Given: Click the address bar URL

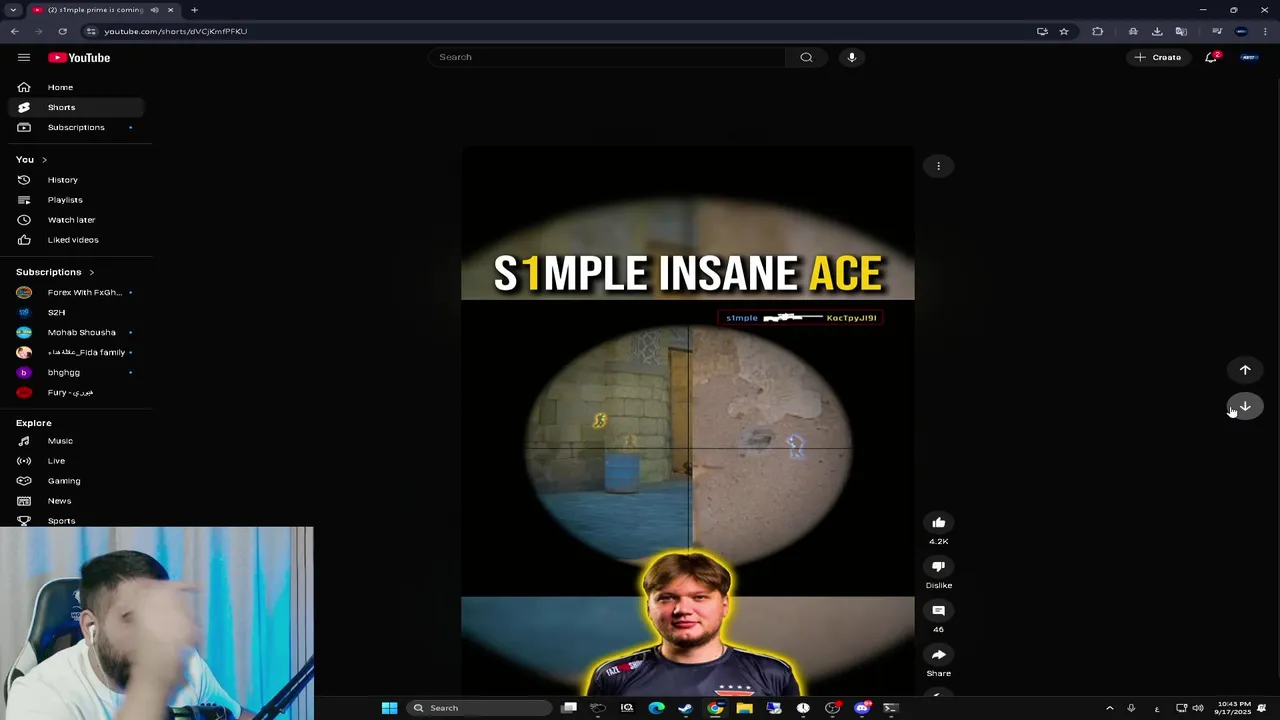Looking at the screenshot, I should click(175, 31).
